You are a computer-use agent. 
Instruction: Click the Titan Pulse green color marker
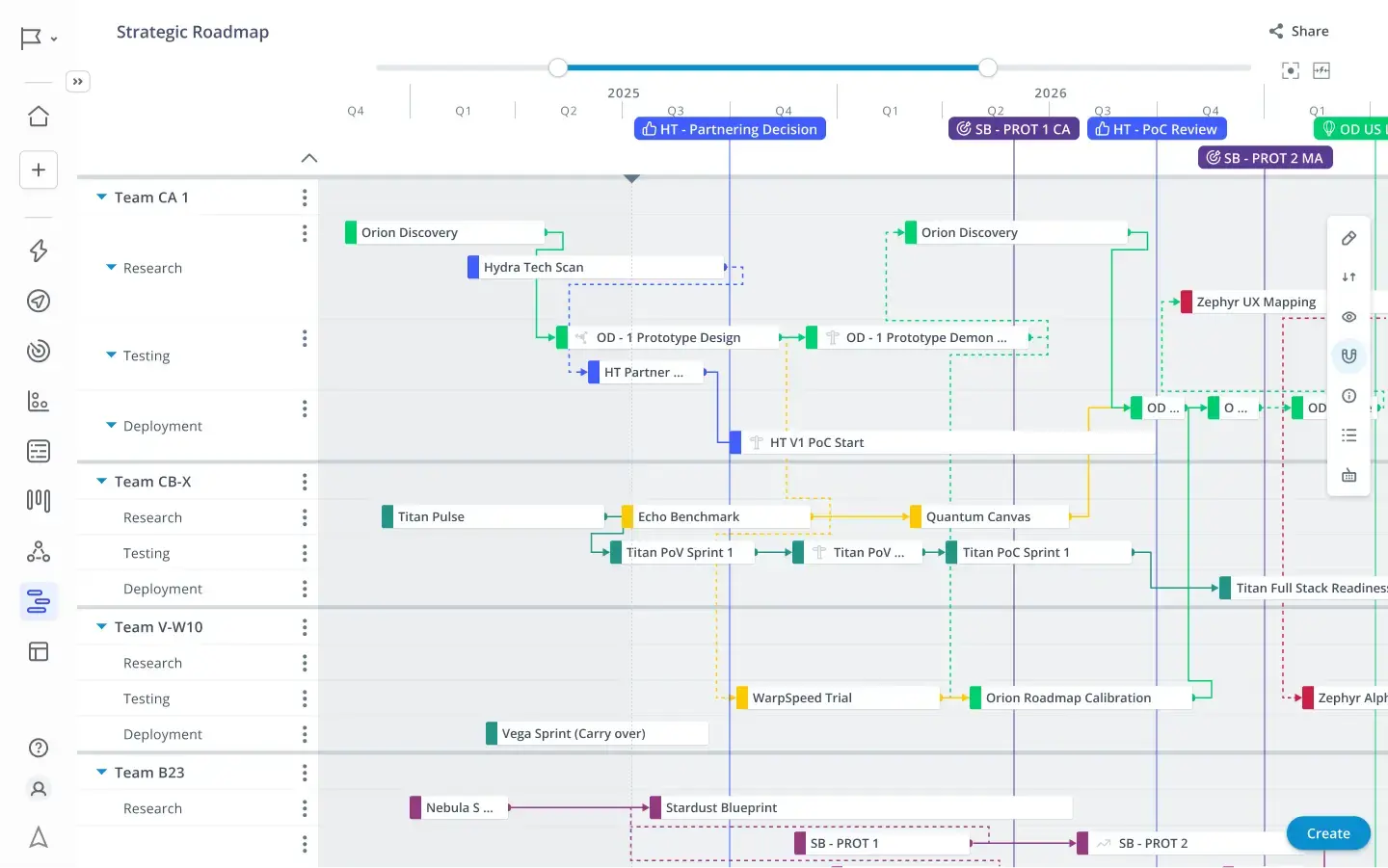[387, 516]
